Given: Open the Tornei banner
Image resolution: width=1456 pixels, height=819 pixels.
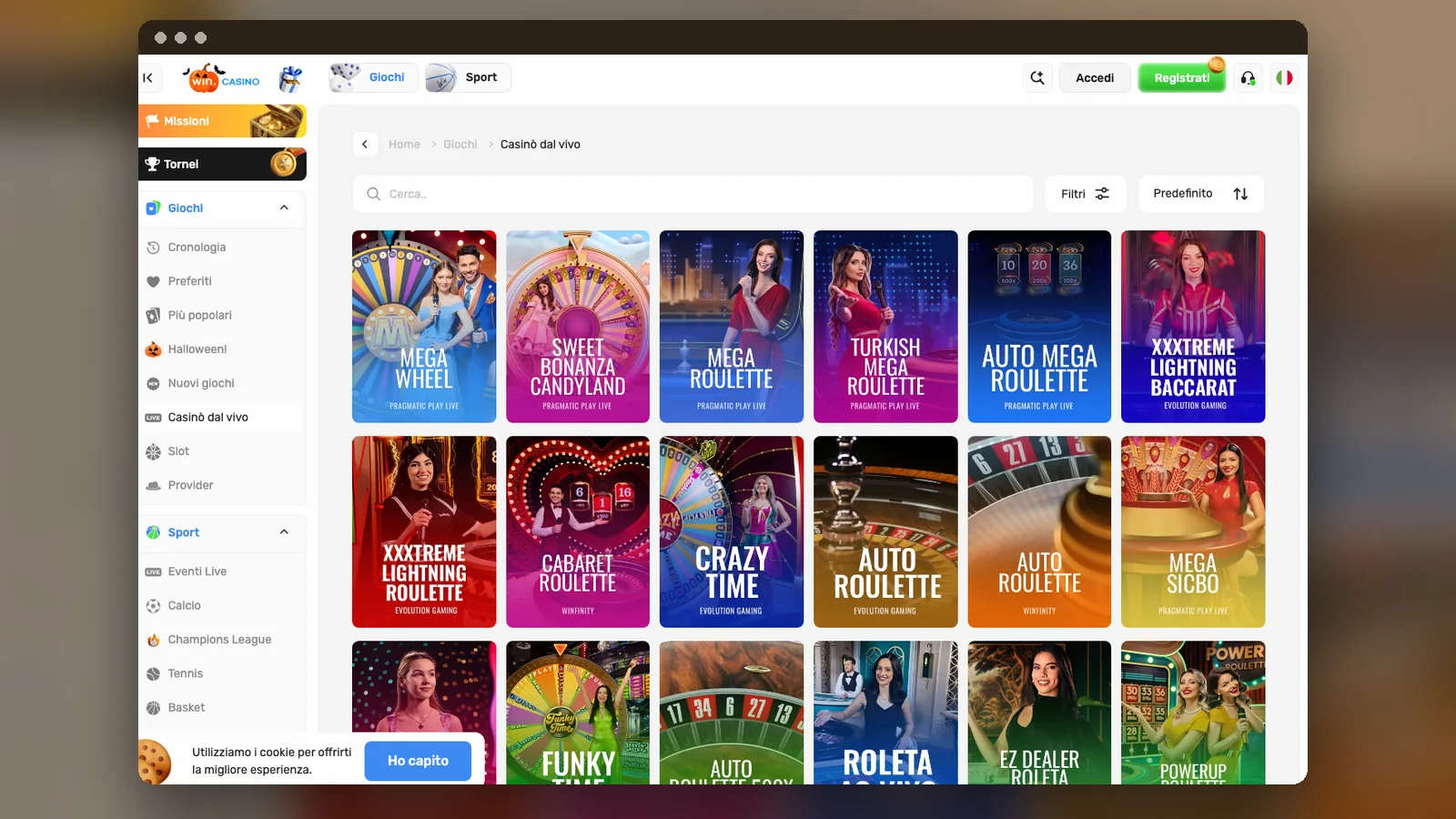Looking at the screenshot, I should coord(222,164).
